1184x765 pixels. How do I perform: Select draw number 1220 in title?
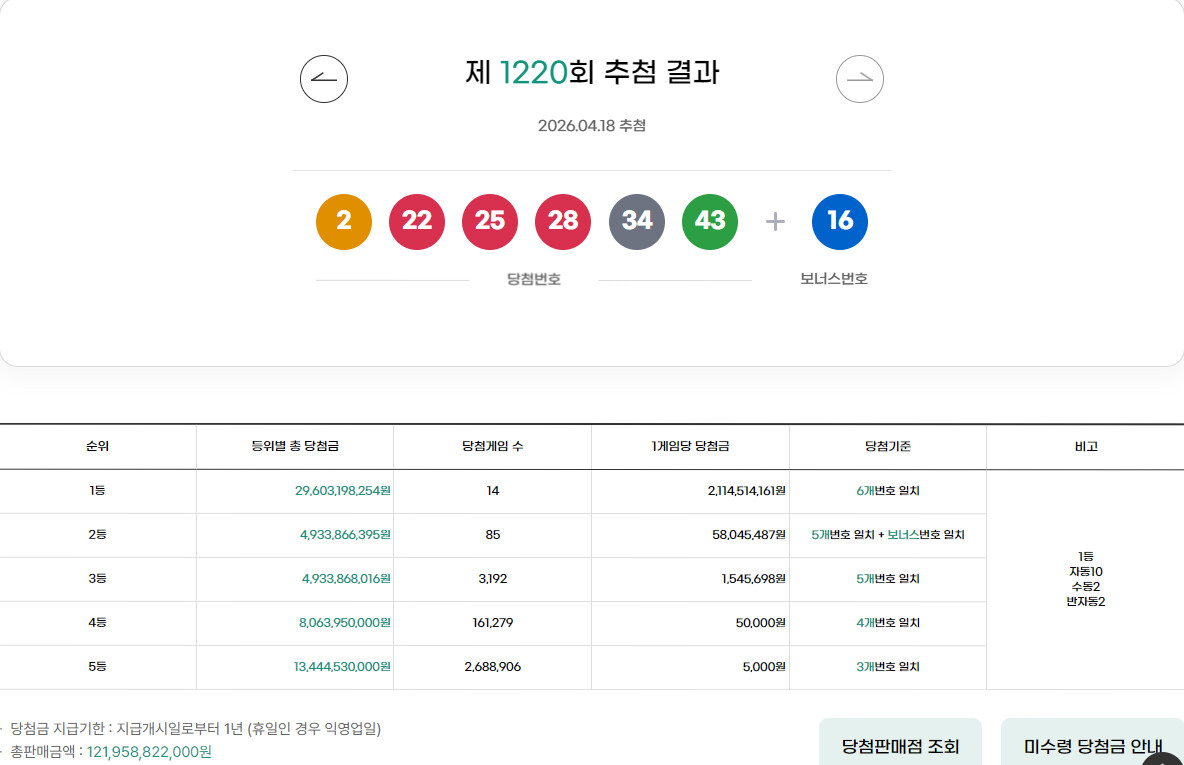coord(533,72)
